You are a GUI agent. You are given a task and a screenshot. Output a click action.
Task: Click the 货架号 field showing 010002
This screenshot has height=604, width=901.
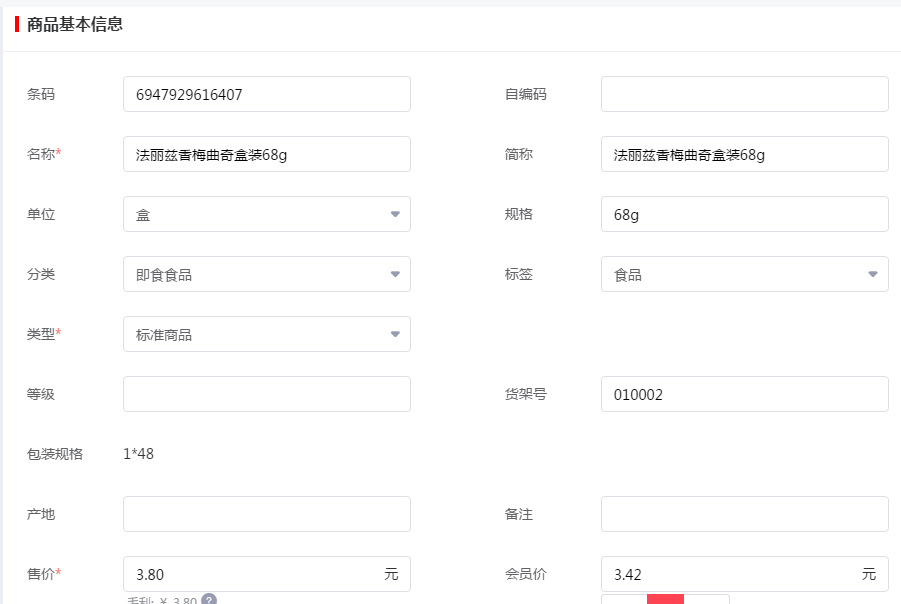click(x=744, y=394)
